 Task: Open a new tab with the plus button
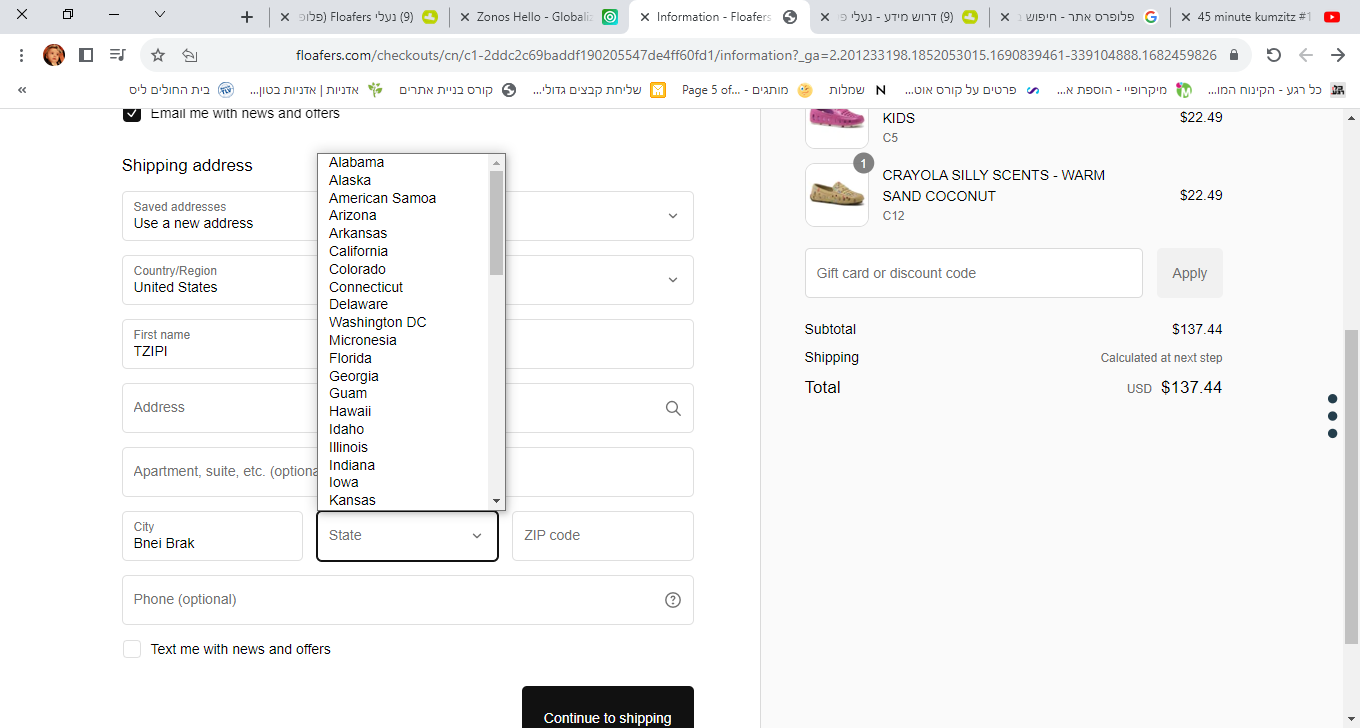click(x=248, y=17)
